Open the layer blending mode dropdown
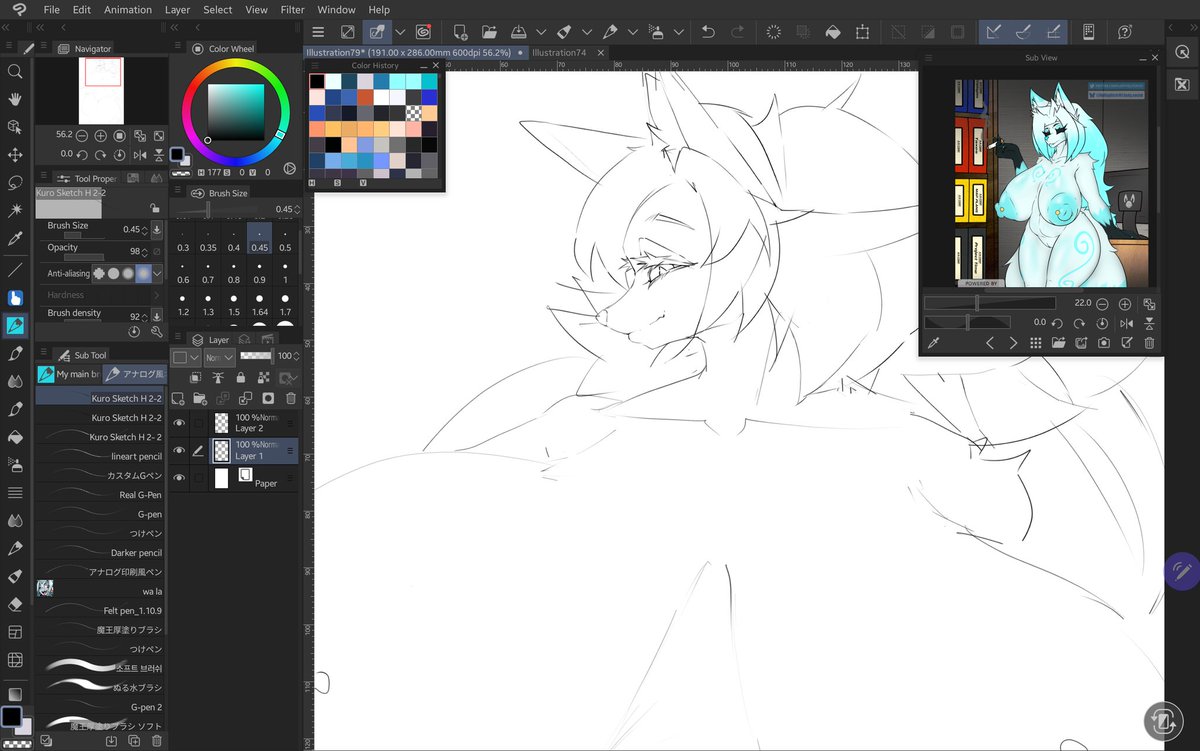Viewport: 1200px width, 751px height. tap(219, 356)
